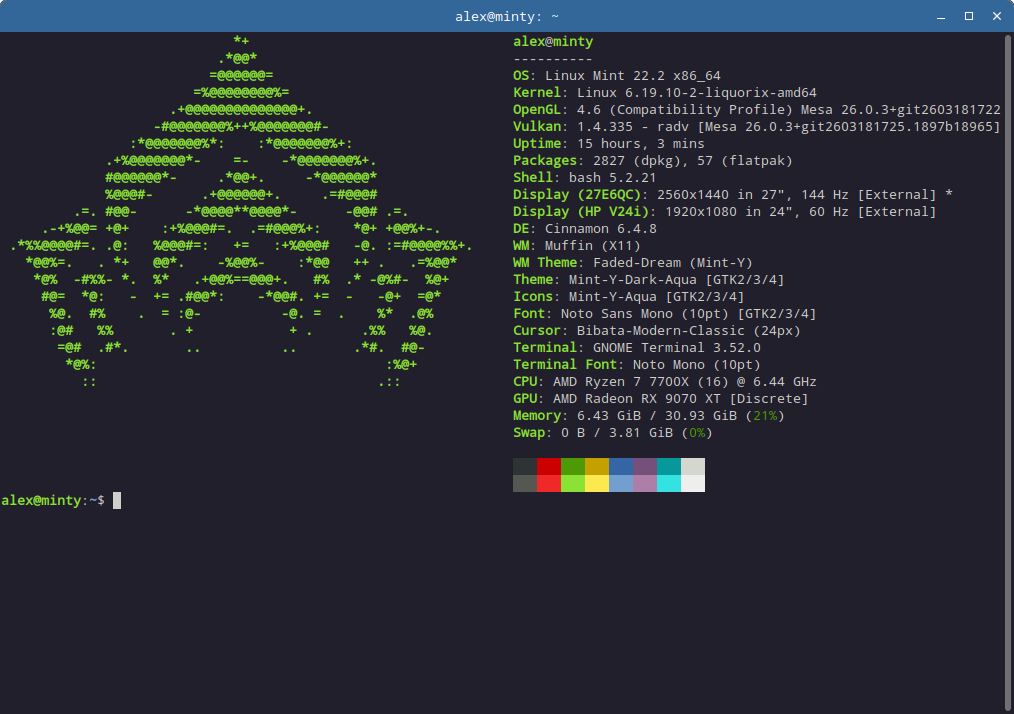Maximize the alex@minty terminal window
The width and height of the screenshot is (1014, 714).
(969, 16)
